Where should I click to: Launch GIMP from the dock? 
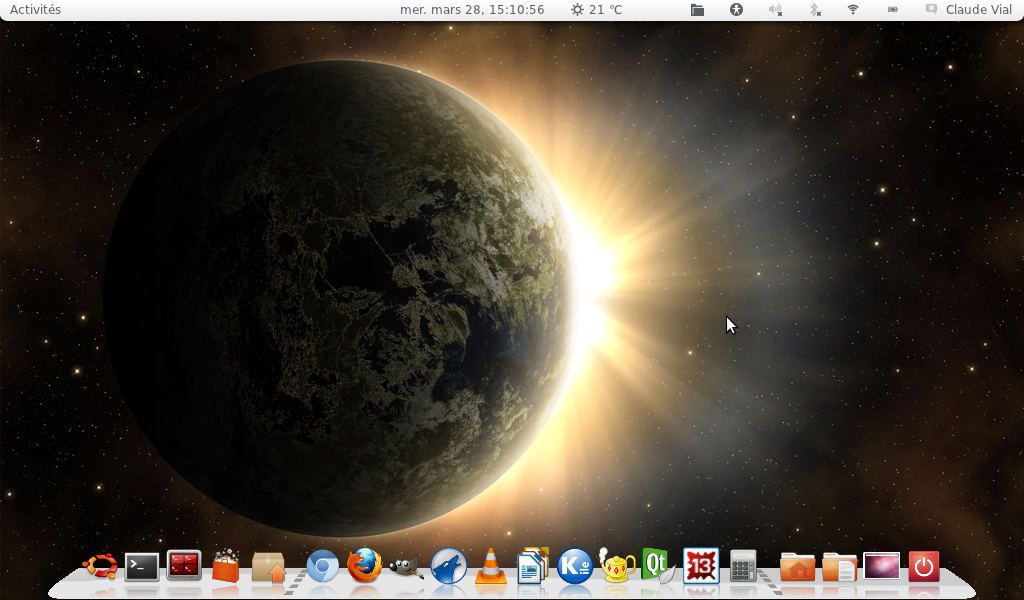click(x=406, y=566)
